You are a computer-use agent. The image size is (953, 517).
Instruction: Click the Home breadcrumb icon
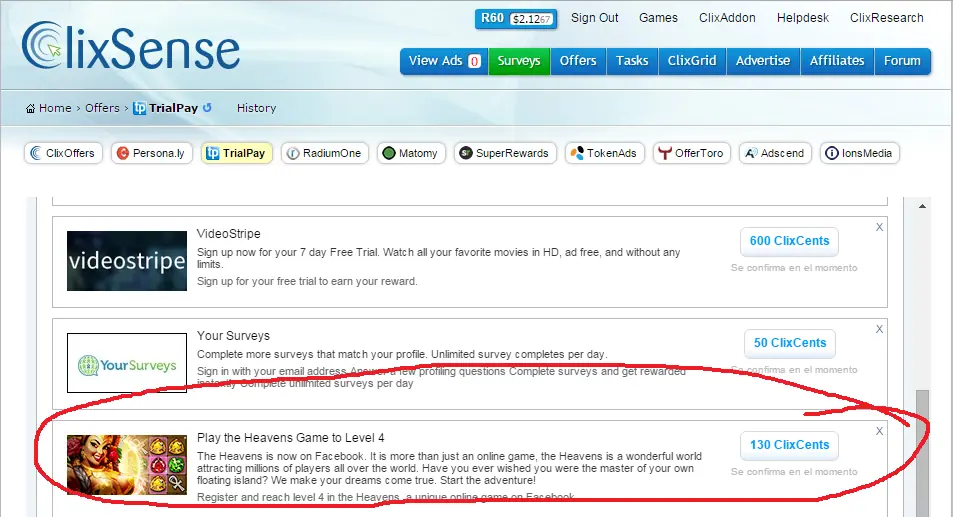pos(30,109)
